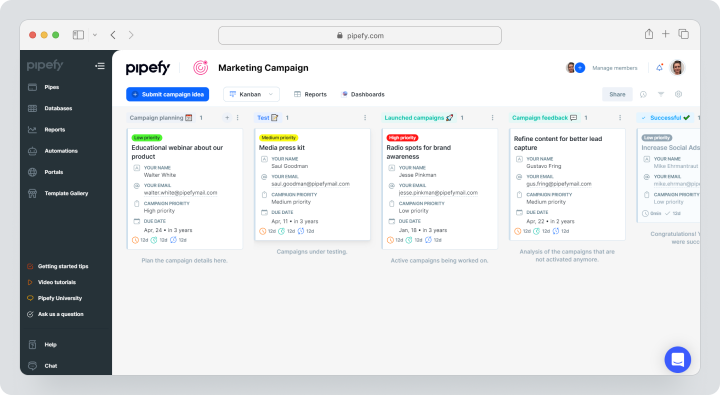Open the Kanban view dropdown
The width and height of the screenshot is (720, 395).
tap(251, 94)
